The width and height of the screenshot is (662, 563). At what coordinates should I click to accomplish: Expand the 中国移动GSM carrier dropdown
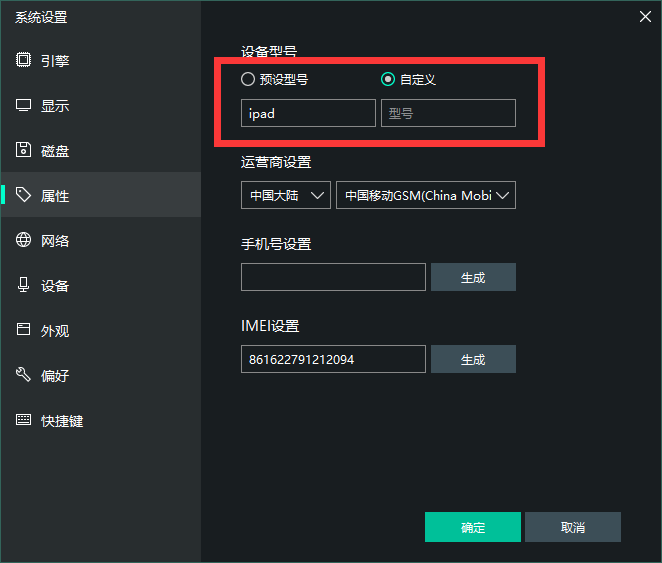(426, 195)
